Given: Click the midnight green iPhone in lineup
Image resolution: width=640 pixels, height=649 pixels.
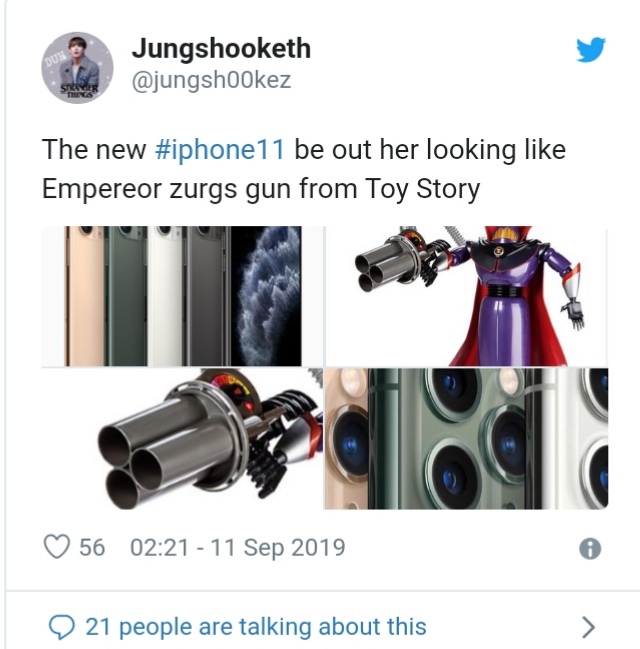Looking at the screenshot, I should (x=127, y=296).
